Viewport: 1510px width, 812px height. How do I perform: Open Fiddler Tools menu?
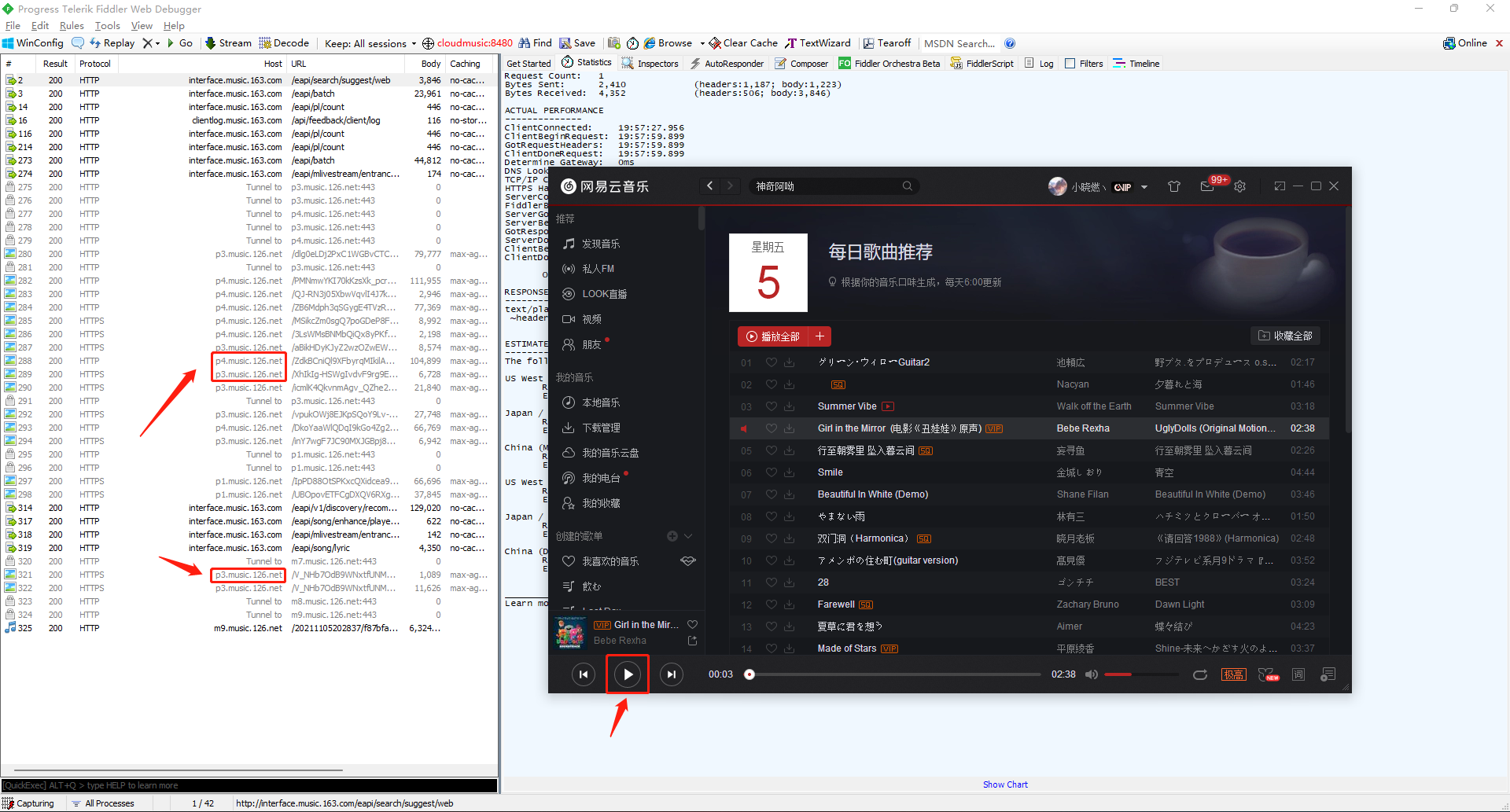(x=108, y=26)
